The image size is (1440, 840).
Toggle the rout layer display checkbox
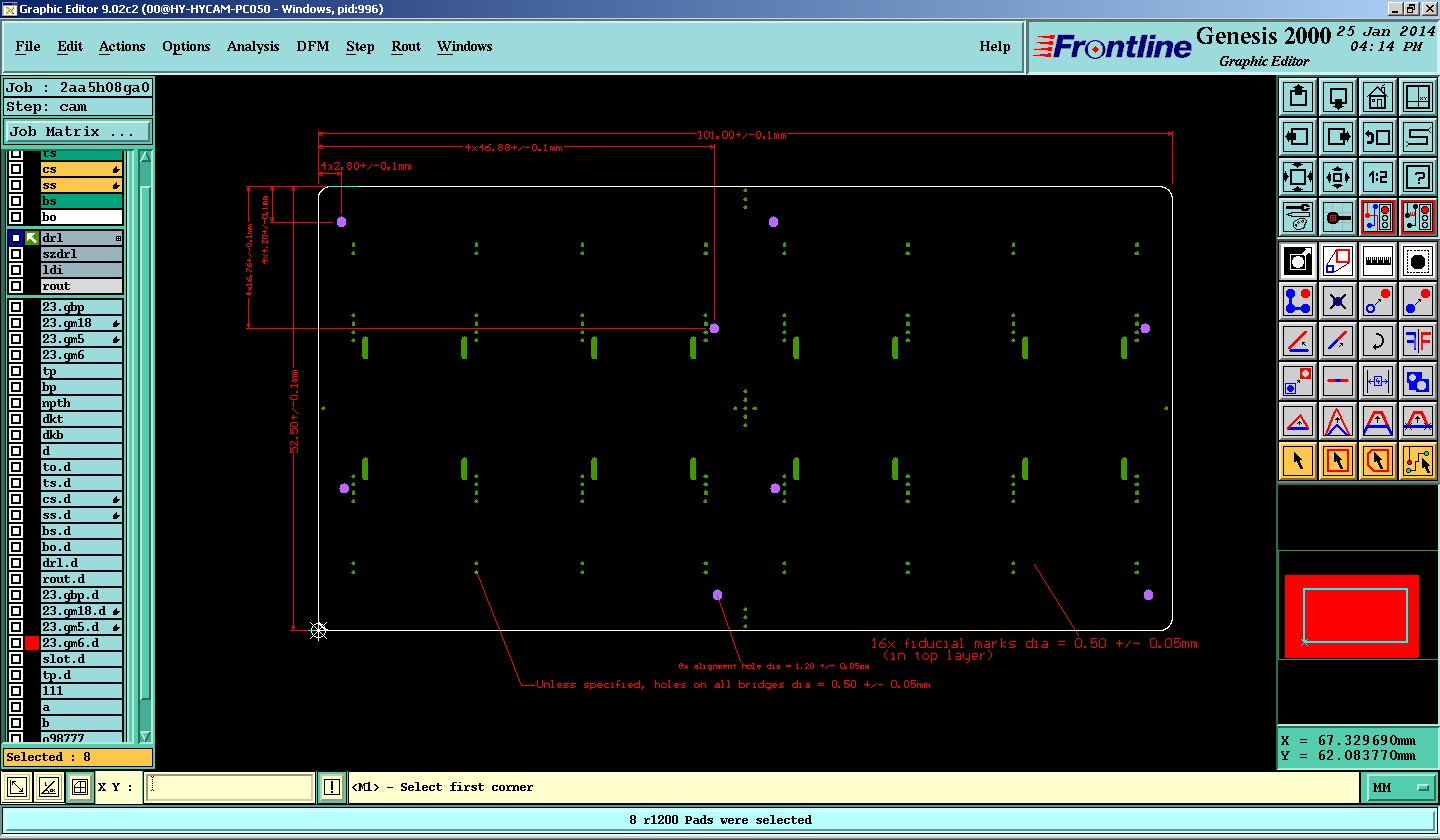coord(16,286)
